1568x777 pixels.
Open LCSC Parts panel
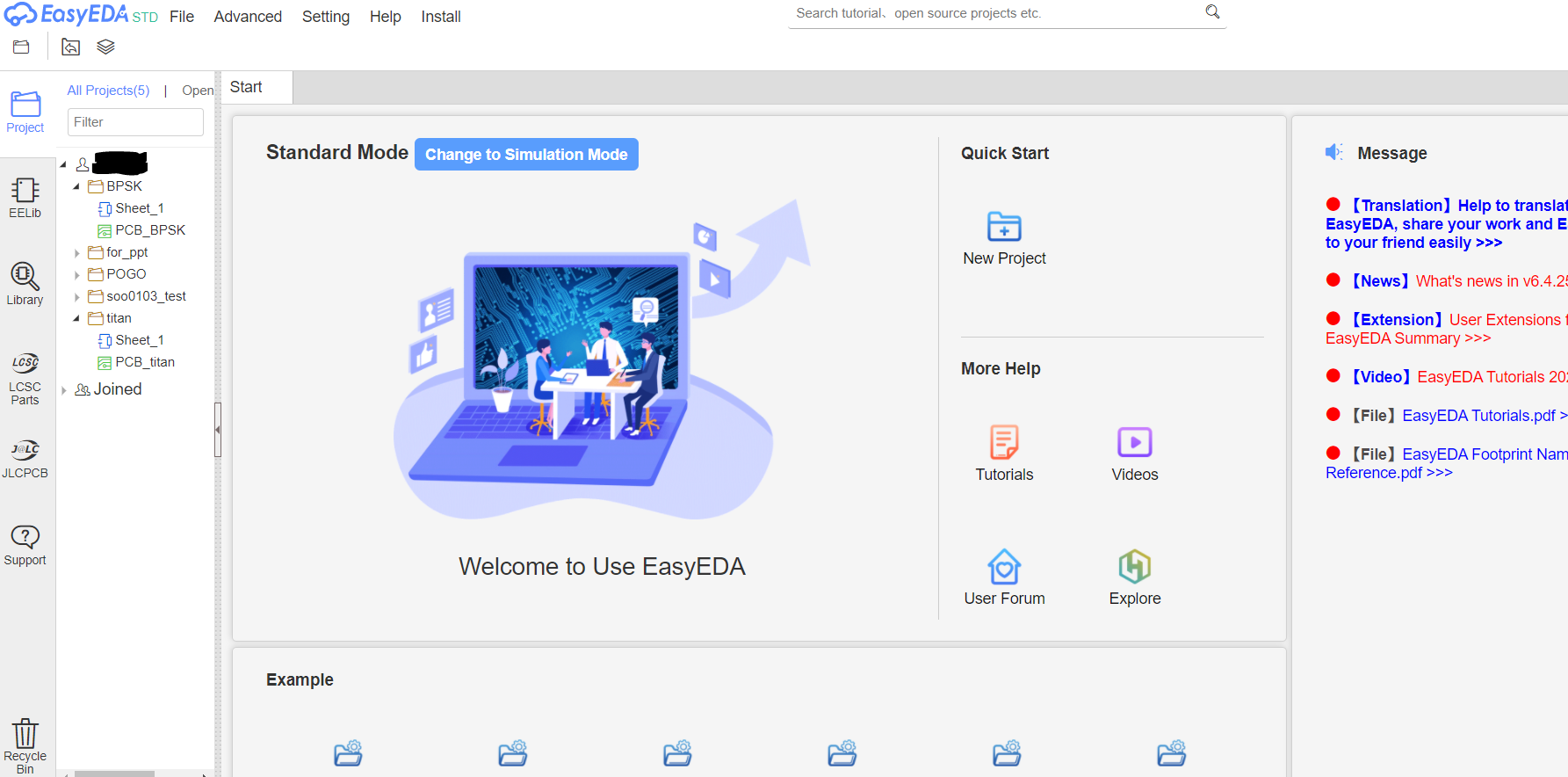(x=25, y=379)
